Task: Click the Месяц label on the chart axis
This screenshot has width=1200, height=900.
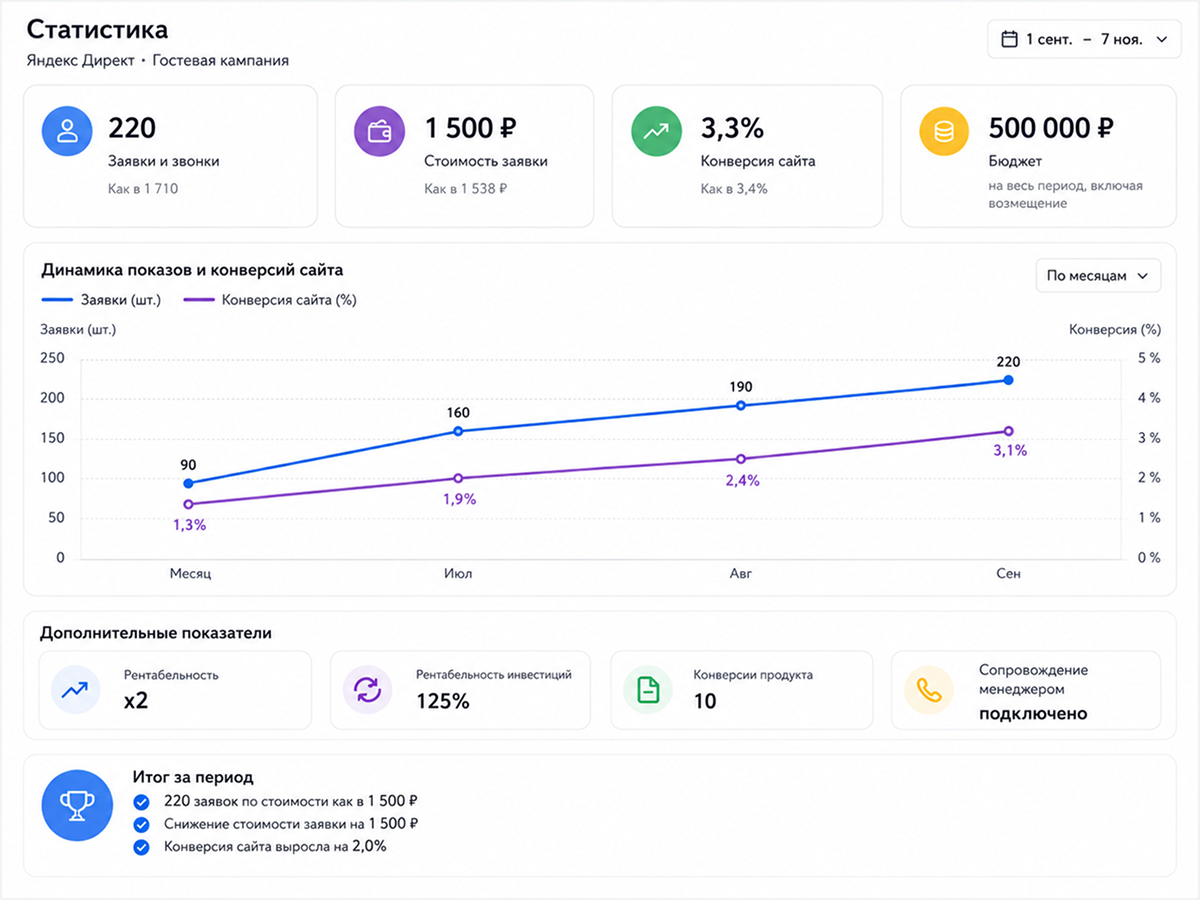Action: (x=190, y=574)
